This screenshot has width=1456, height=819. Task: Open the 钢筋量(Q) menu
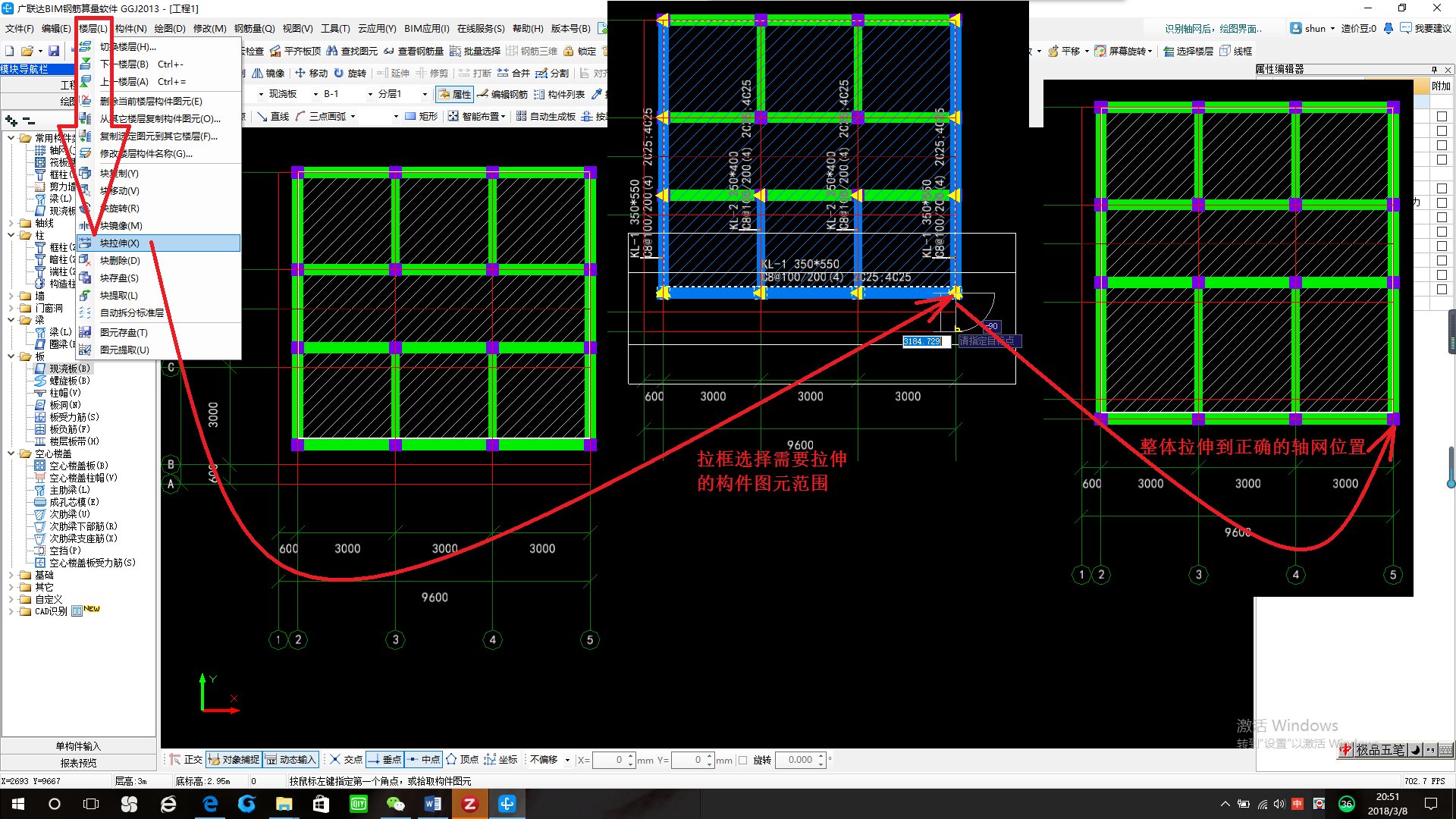[x=255, y=28]
